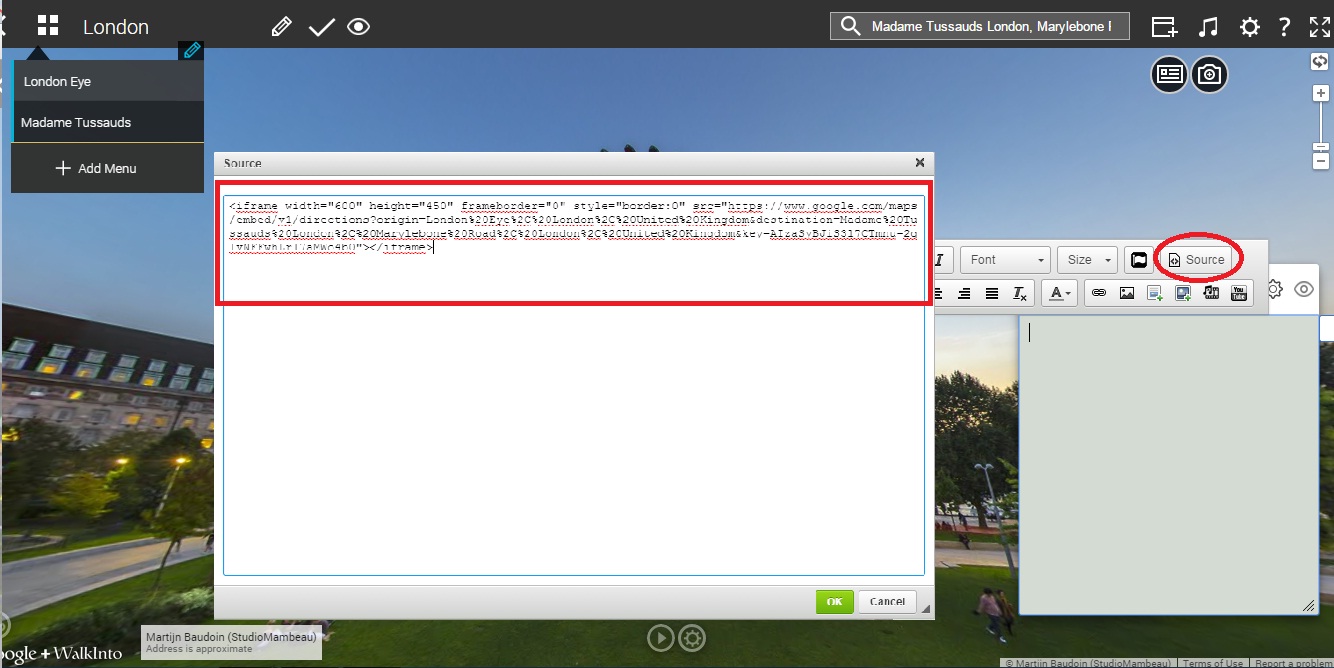Click blue pencil edit icon above menu
Image resolution: width=1334 pixels, height=668 pixels.
(192, 50)
